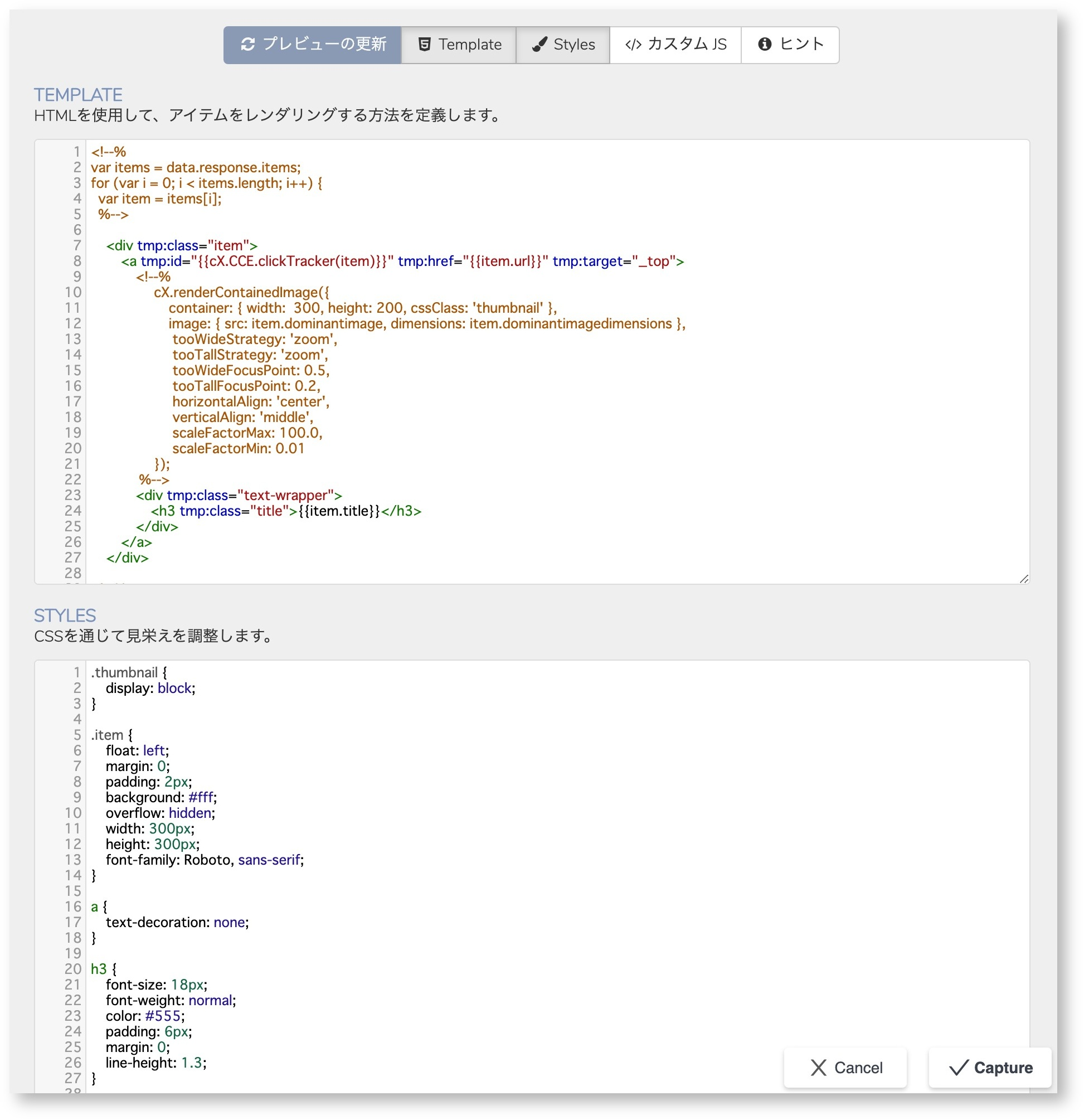Click tooWideFocusPoint: 0.5 line
Viewport: 1084px width, 1120px height.
point(251,370)
